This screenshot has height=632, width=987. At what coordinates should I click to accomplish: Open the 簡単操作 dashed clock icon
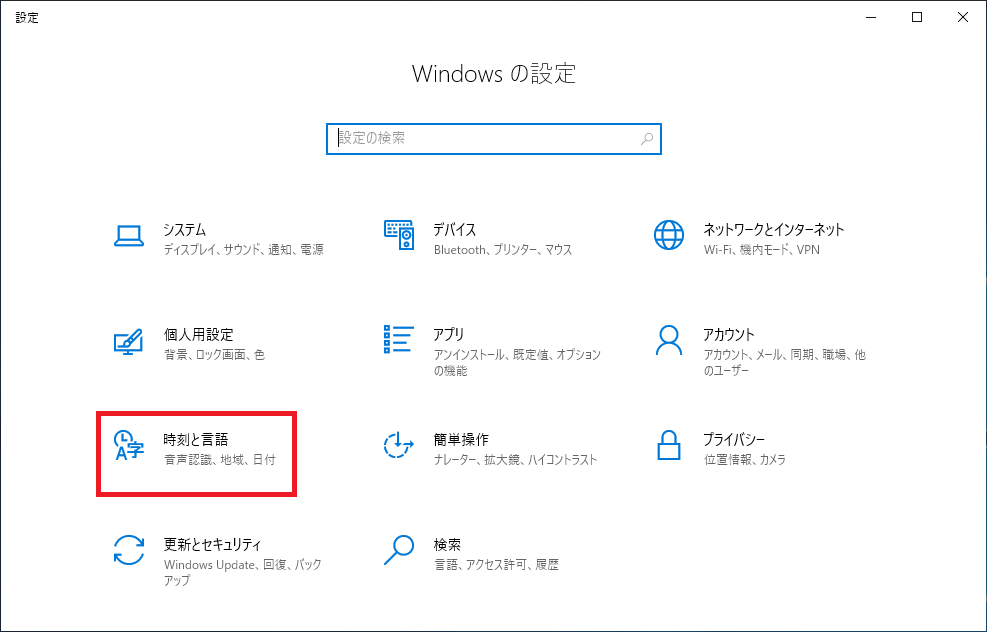pyautogui.click(x=399, y=445)
